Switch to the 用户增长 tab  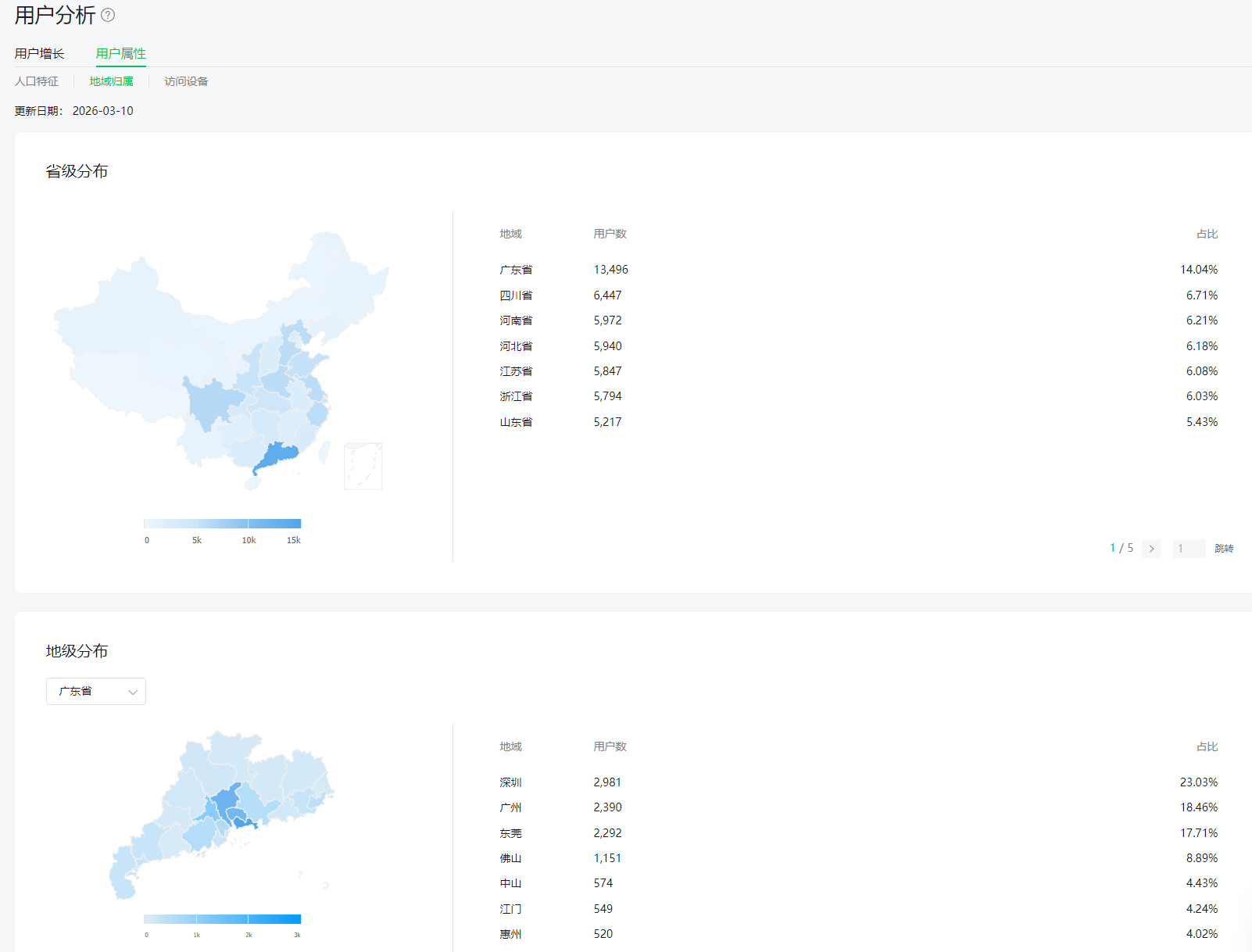[x=39, y=53]
